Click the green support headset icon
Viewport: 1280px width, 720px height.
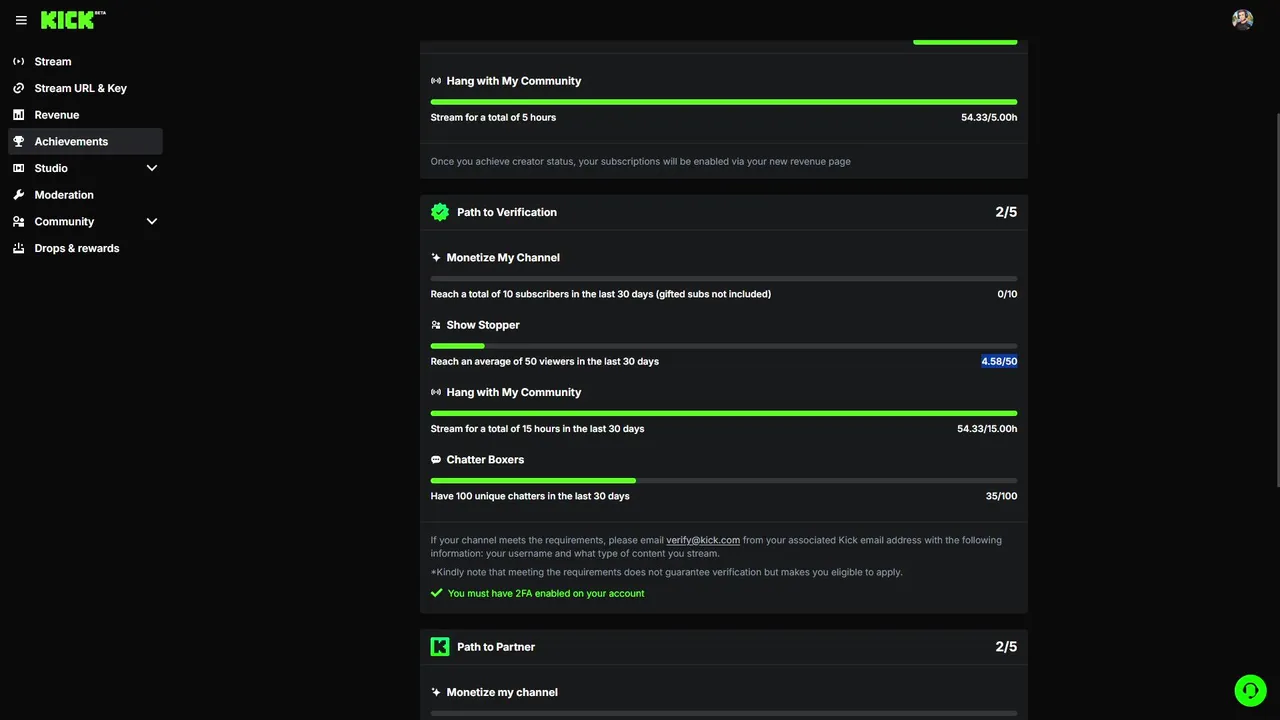point(1250,691)
